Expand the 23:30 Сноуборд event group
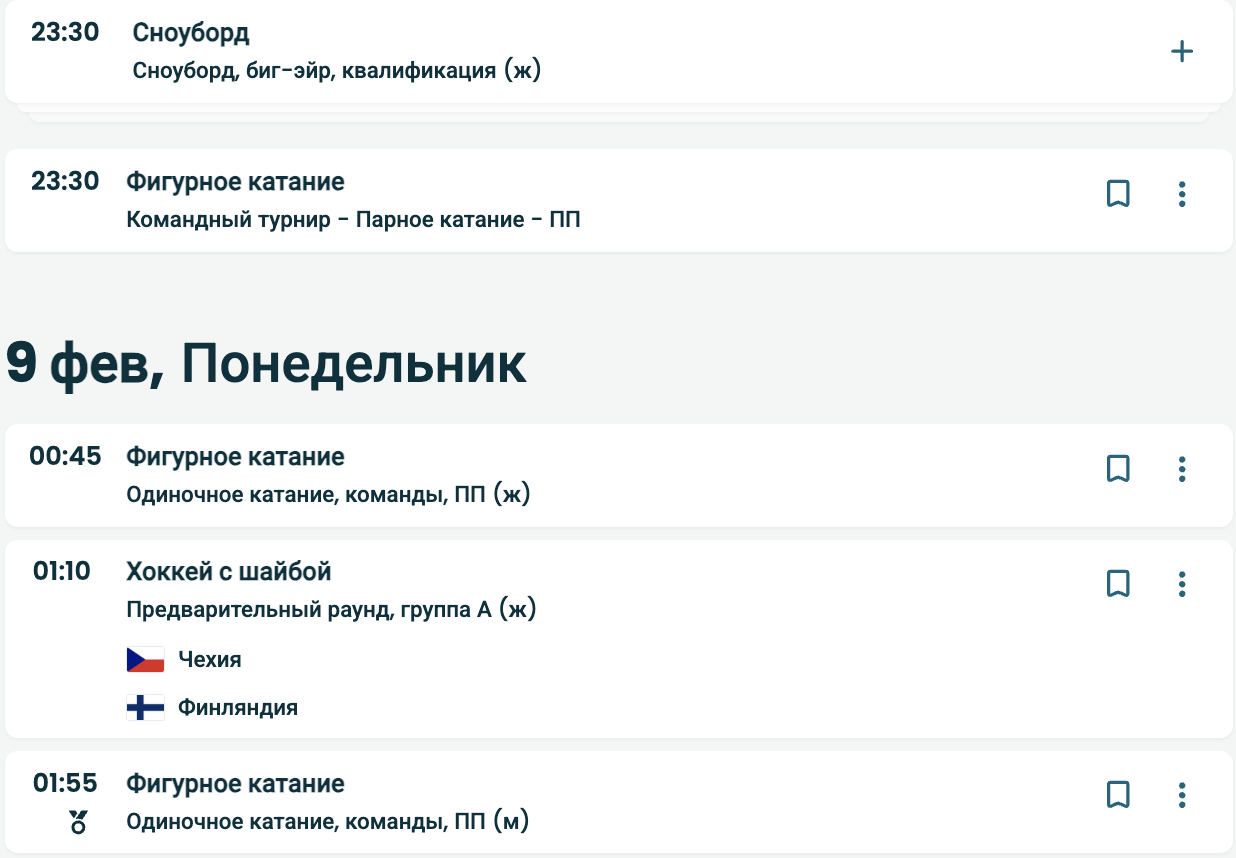Image resolution: width=1236 pixels, height=858 pixels. pos(1182,52)
